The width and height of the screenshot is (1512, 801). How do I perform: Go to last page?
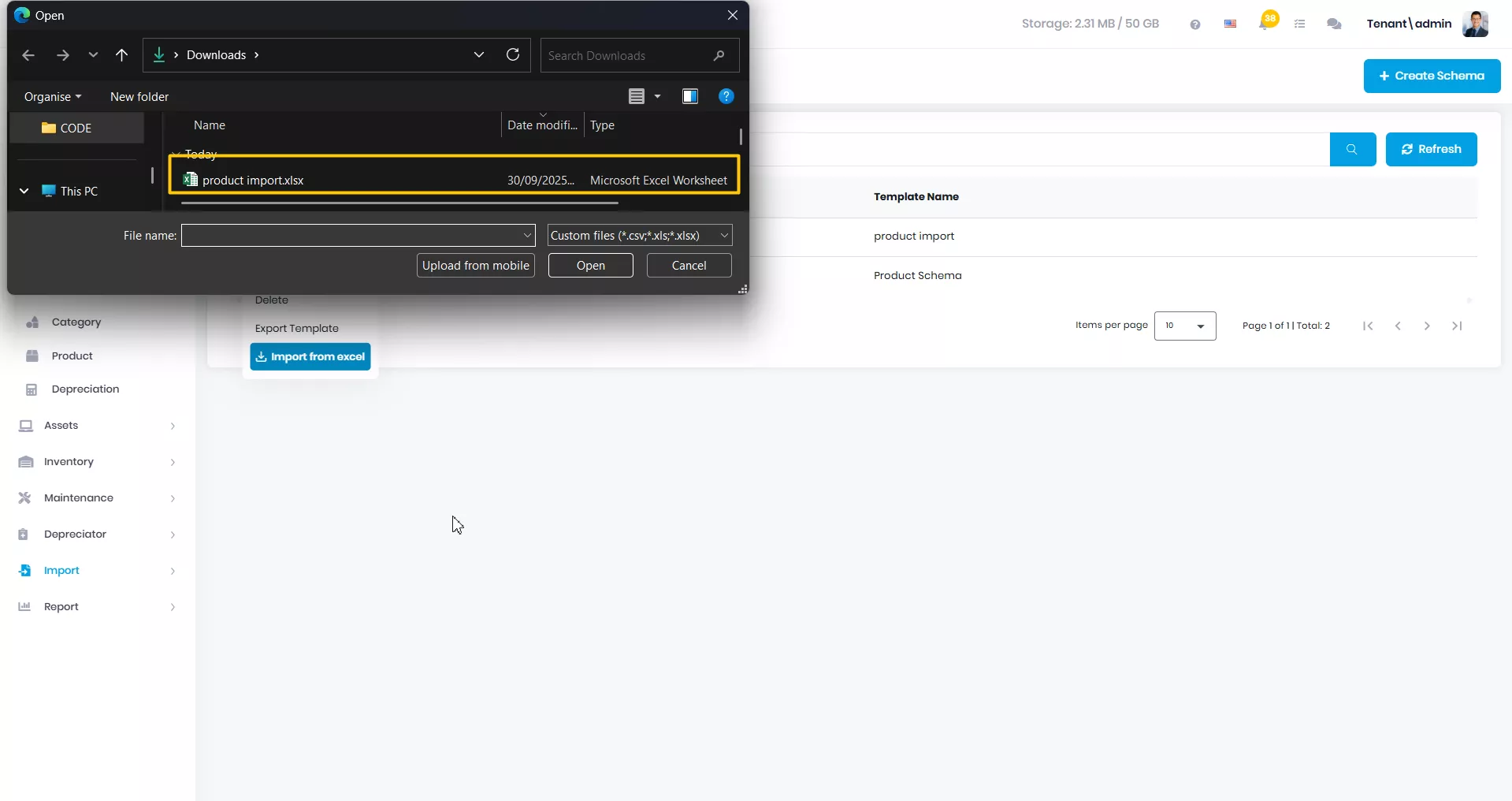[1457, 326]
